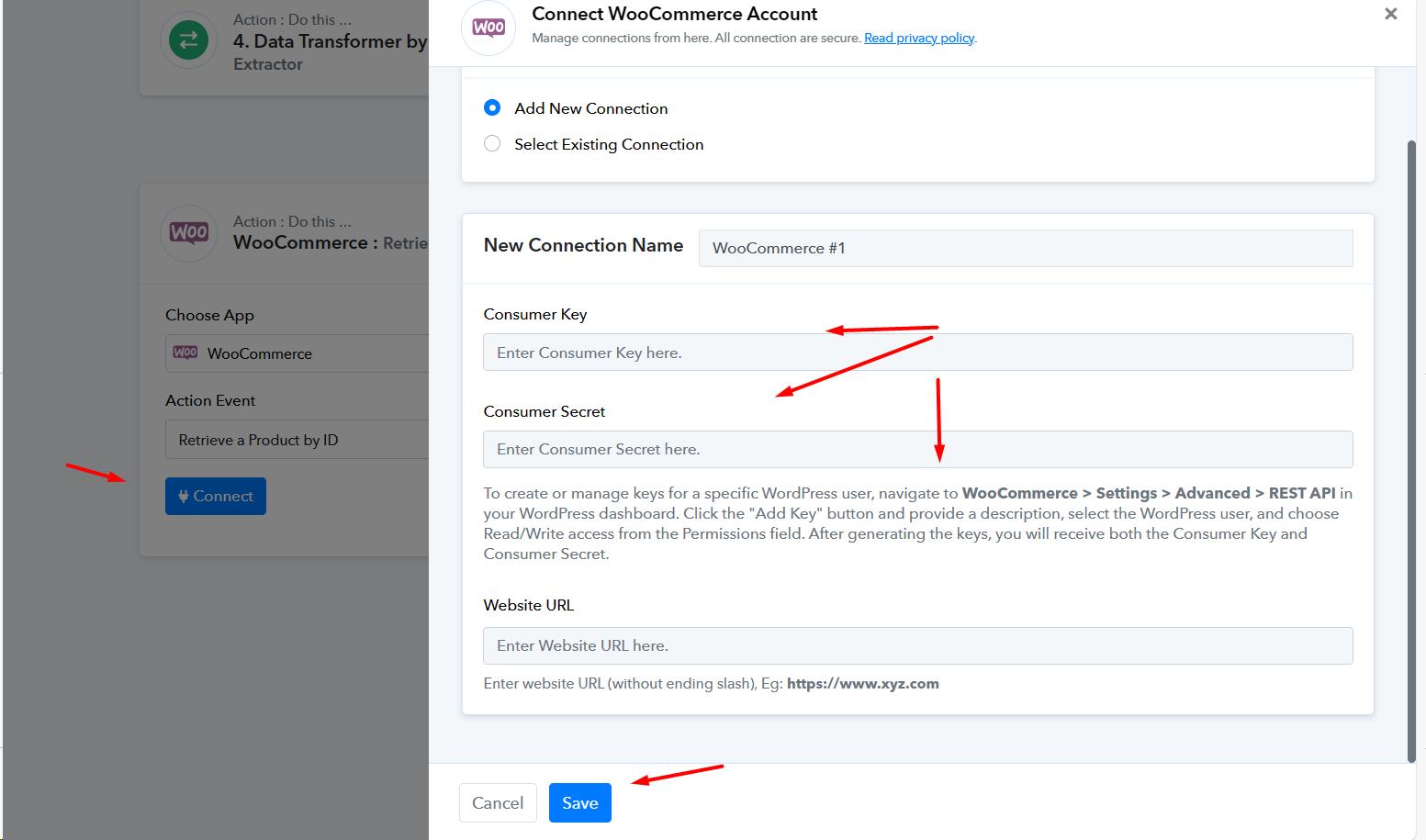Screen dimensions: 1426x840
Task: Click the 'WooCommerce : Retrie' step title
Action: [331, 242]
